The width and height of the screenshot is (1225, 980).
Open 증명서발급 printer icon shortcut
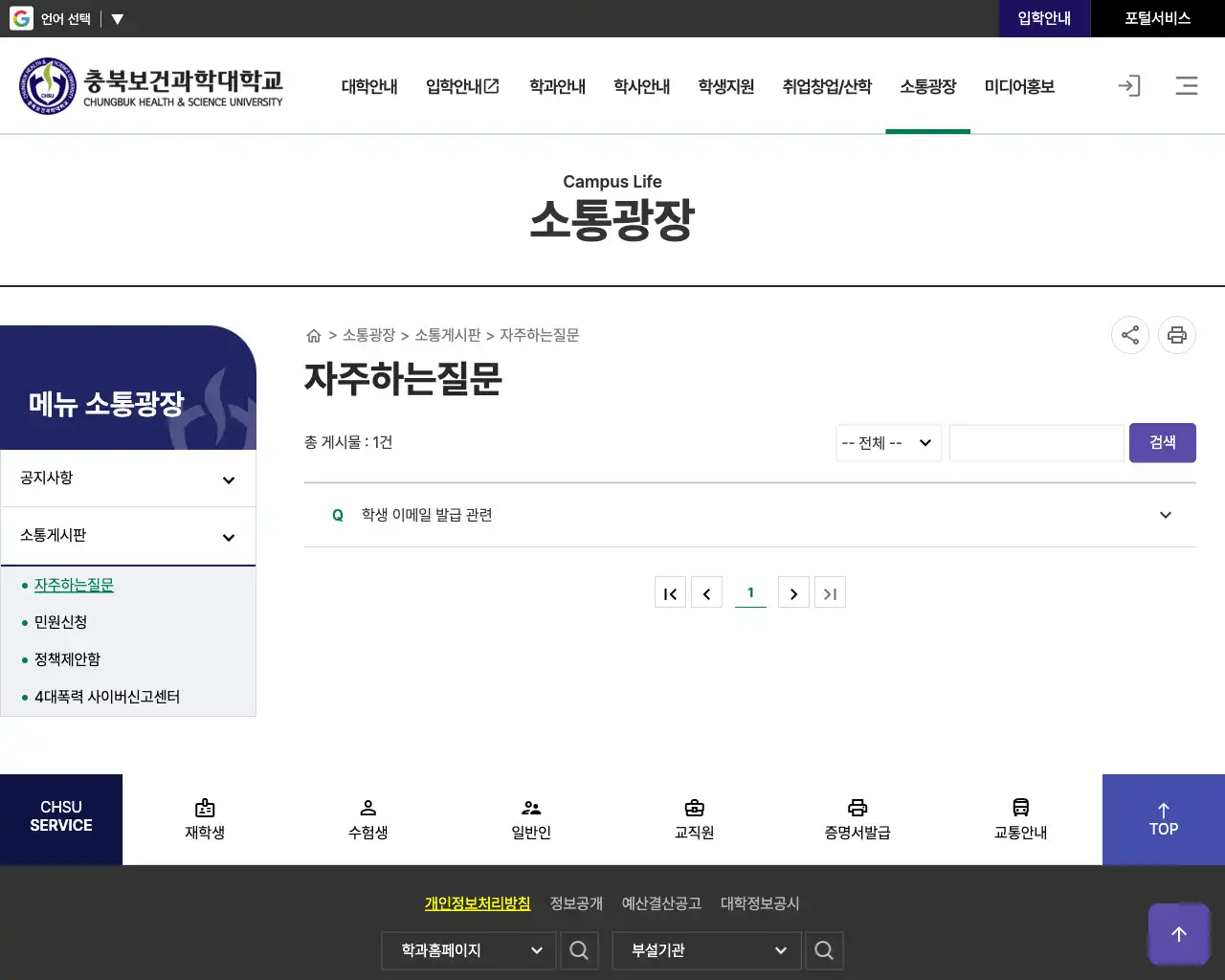click(x=857, y=819)
